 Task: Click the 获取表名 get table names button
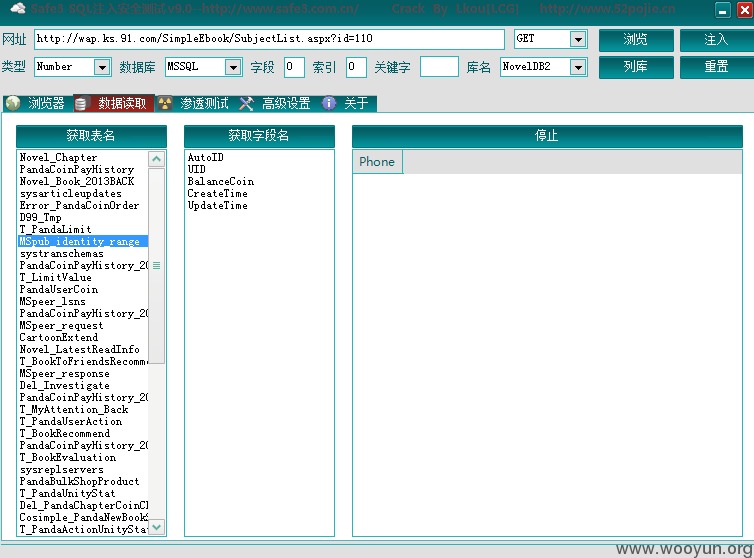pos(91,136)
